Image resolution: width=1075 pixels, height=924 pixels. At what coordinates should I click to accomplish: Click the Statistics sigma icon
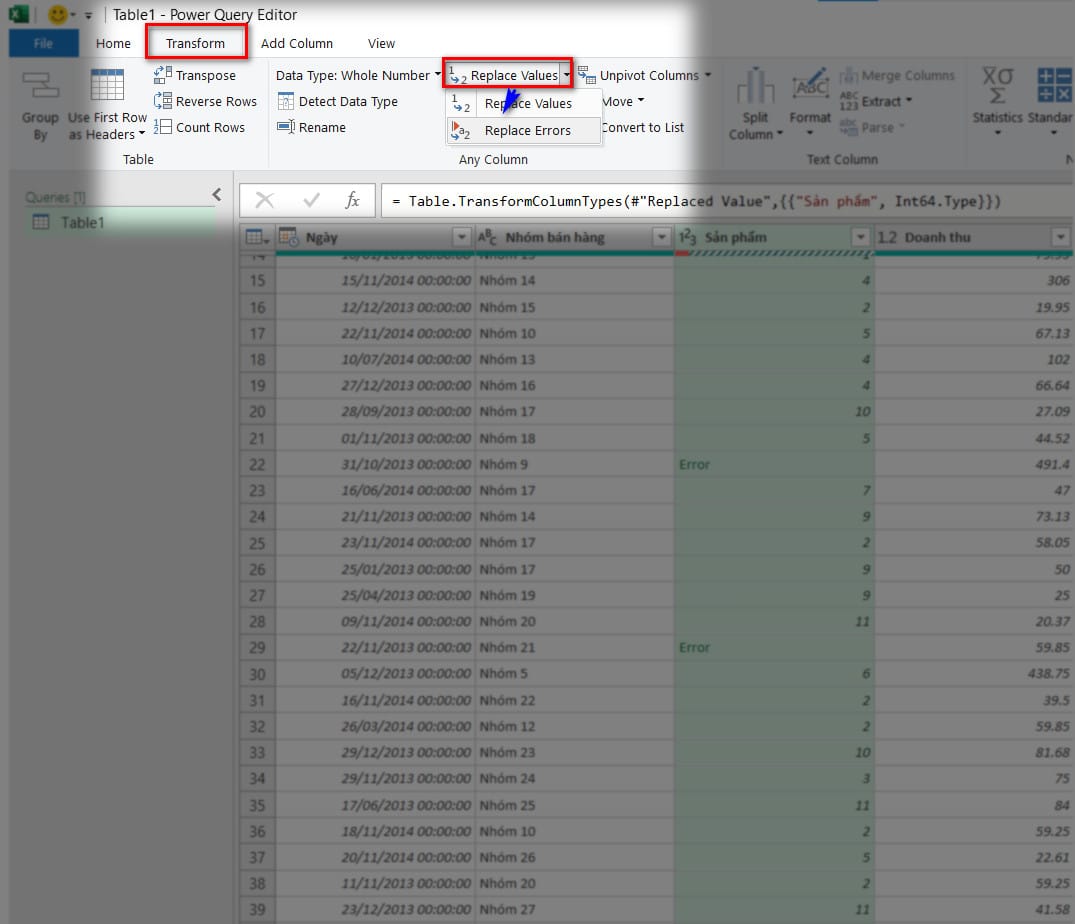click(997, 88)
